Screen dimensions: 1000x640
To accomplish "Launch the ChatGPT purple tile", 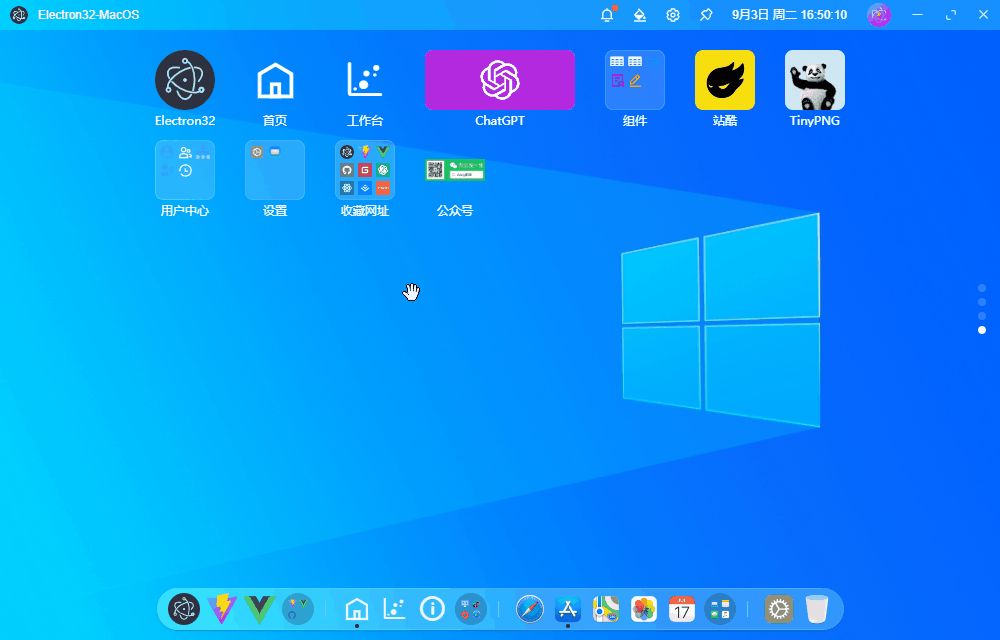I will point(500,80).
